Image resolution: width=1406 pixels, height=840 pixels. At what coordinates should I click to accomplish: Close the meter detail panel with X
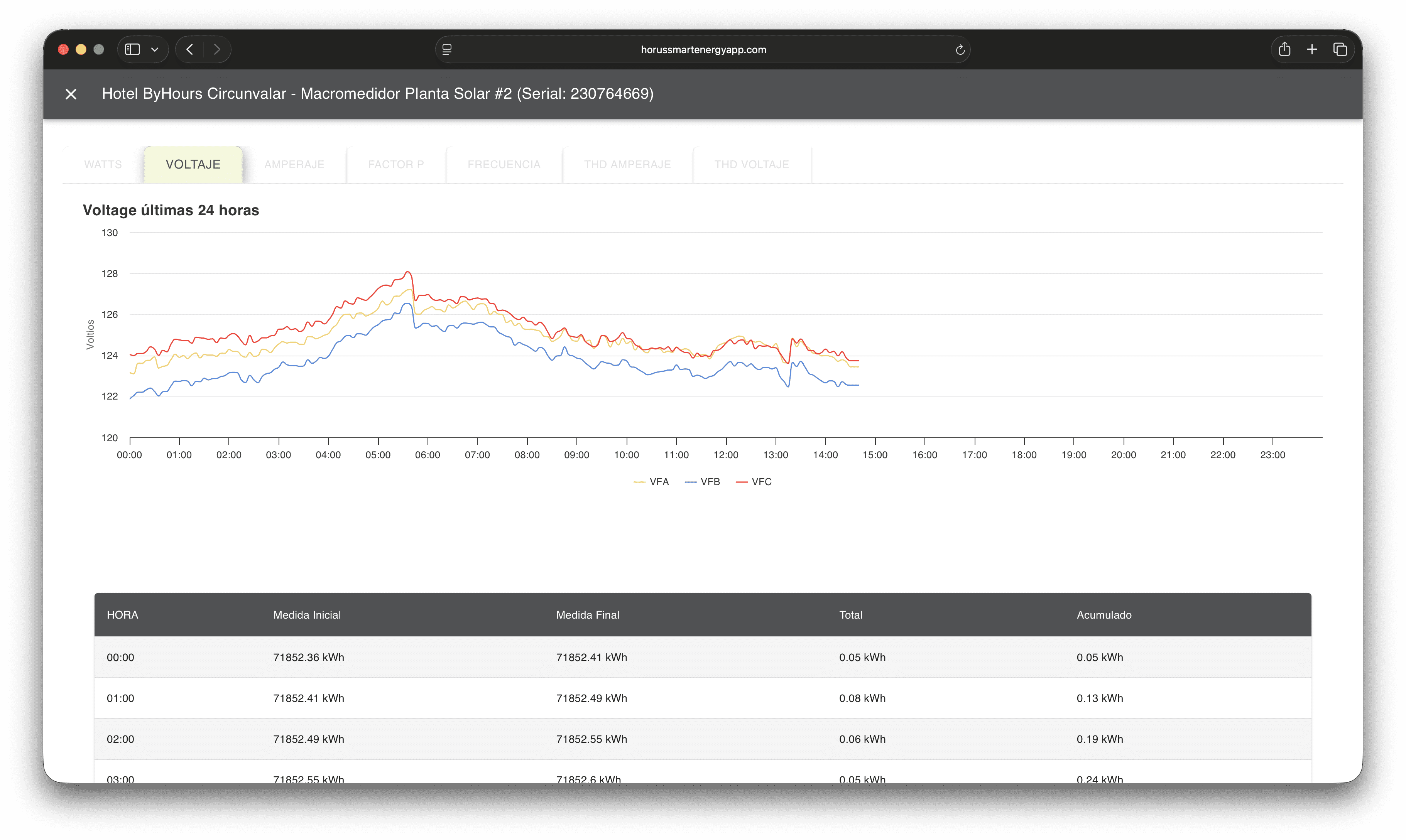(x=71, y=94)
